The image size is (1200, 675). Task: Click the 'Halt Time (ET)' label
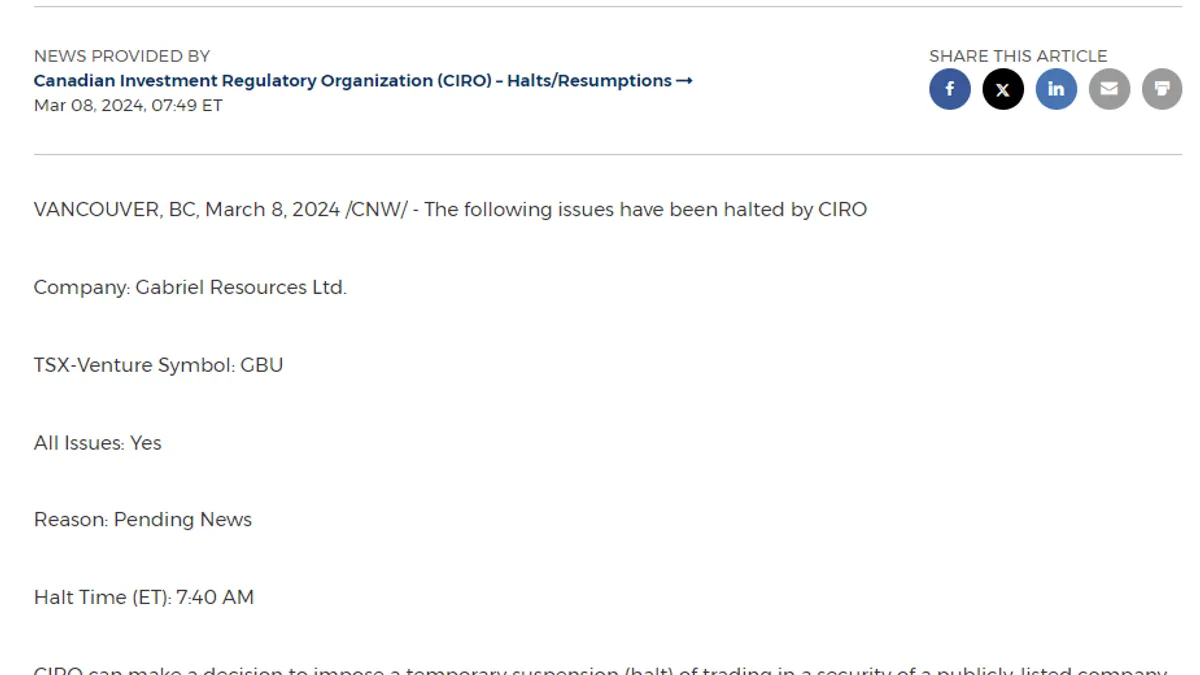tap(102, 597)
